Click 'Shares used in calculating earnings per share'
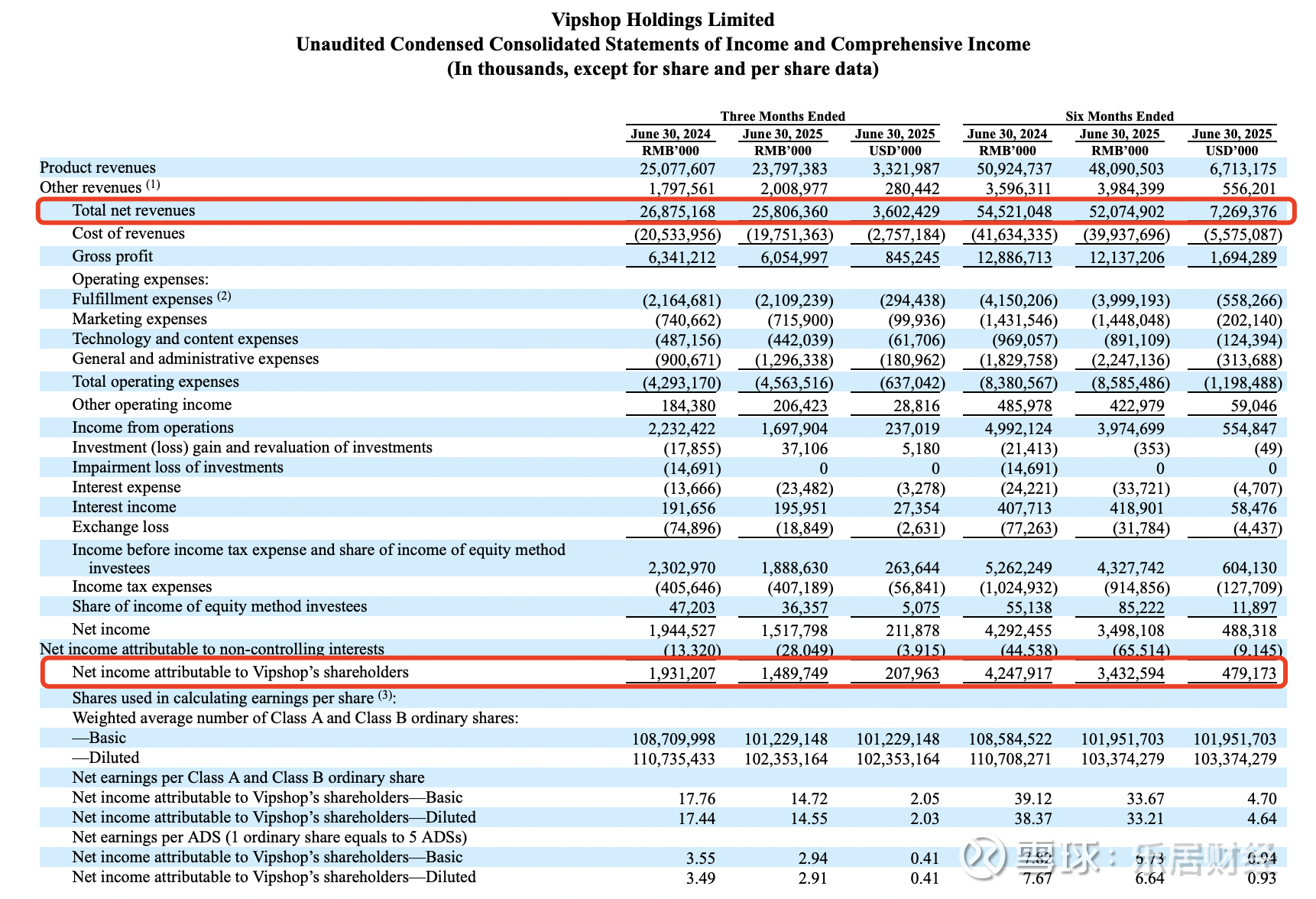The image size is (1316, 899). tap(234, 698)
